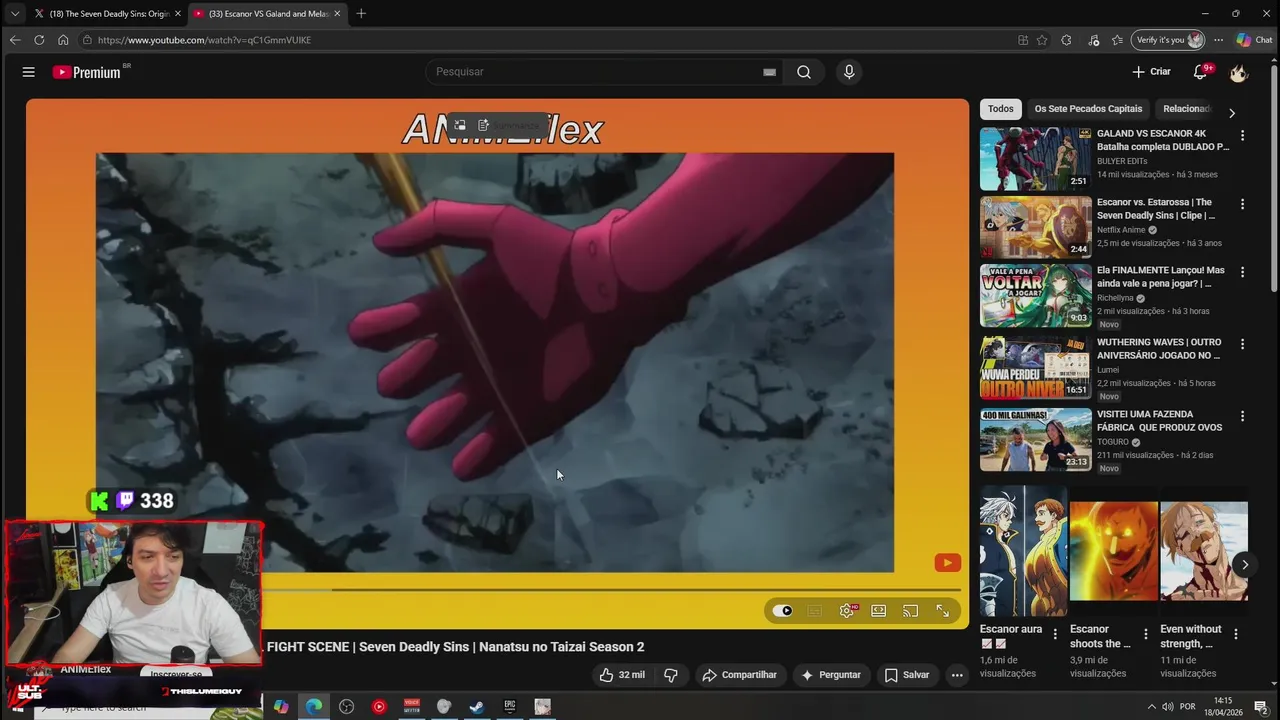Open the tab search dropdown

pos(14,13)
